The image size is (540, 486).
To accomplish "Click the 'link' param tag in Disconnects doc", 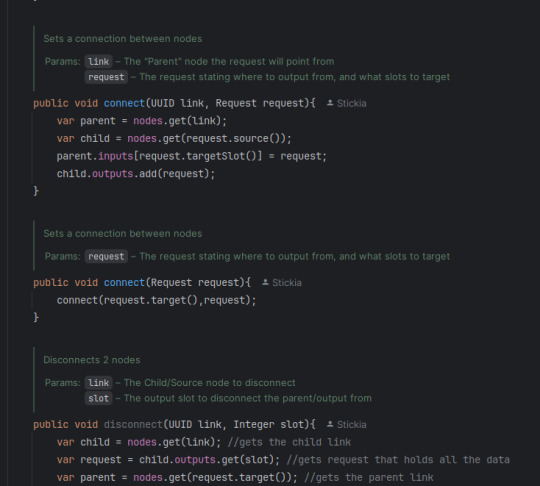I will [98, 383].
